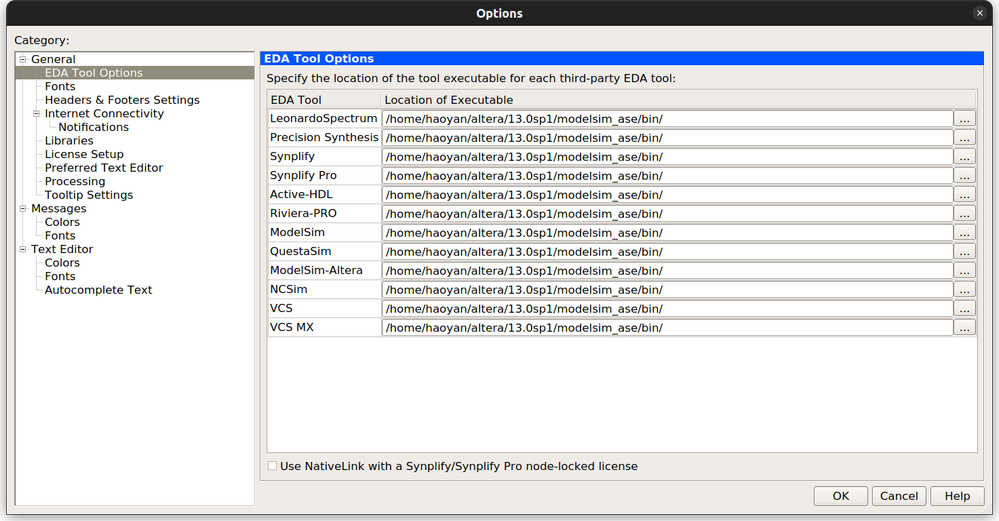Collapse the Messages category node
This screenshot has height=521, width=999.
(x=23, y=209)
